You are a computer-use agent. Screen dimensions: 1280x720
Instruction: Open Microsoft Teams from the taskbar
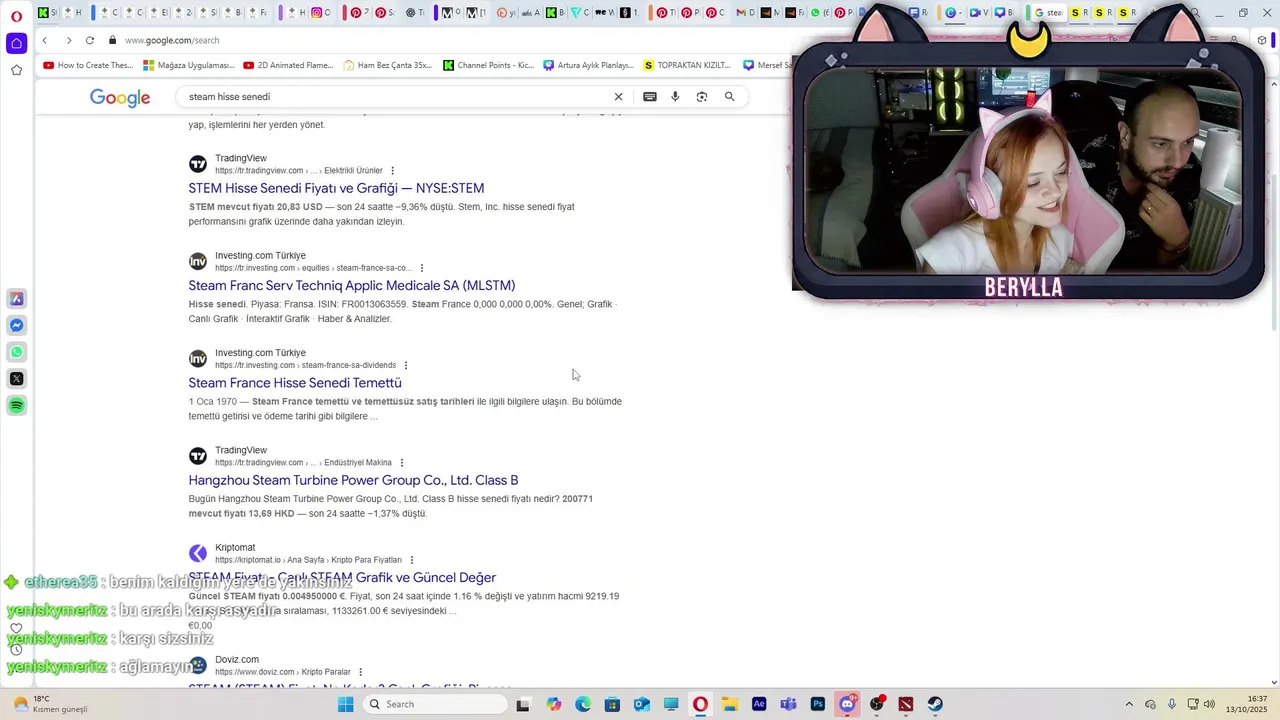click(x=789, y=704)
